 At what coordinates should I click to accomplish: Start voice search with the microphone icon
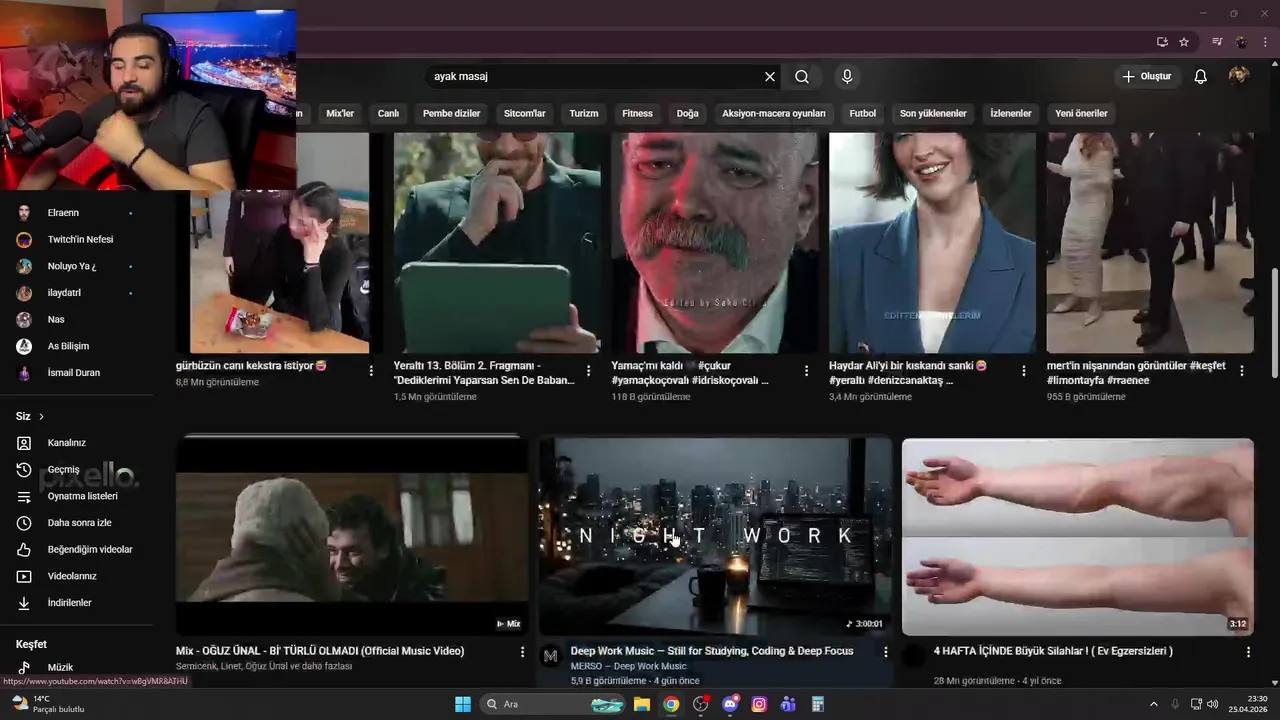[x=847, y=76]
